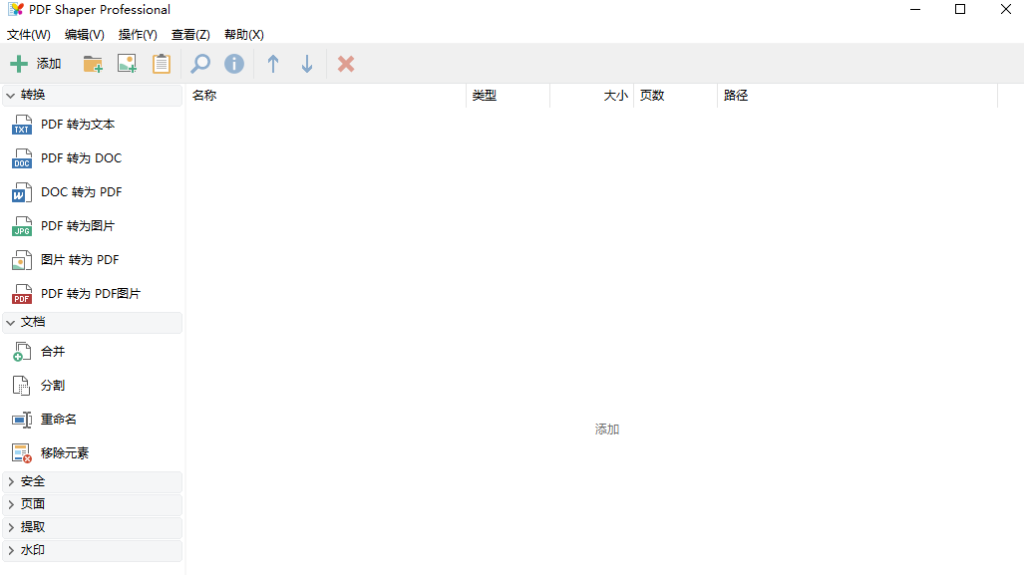Click the 重命名 rename icon
The width and height of the screenshot is (1024, 575).
[x=22, y=419]
